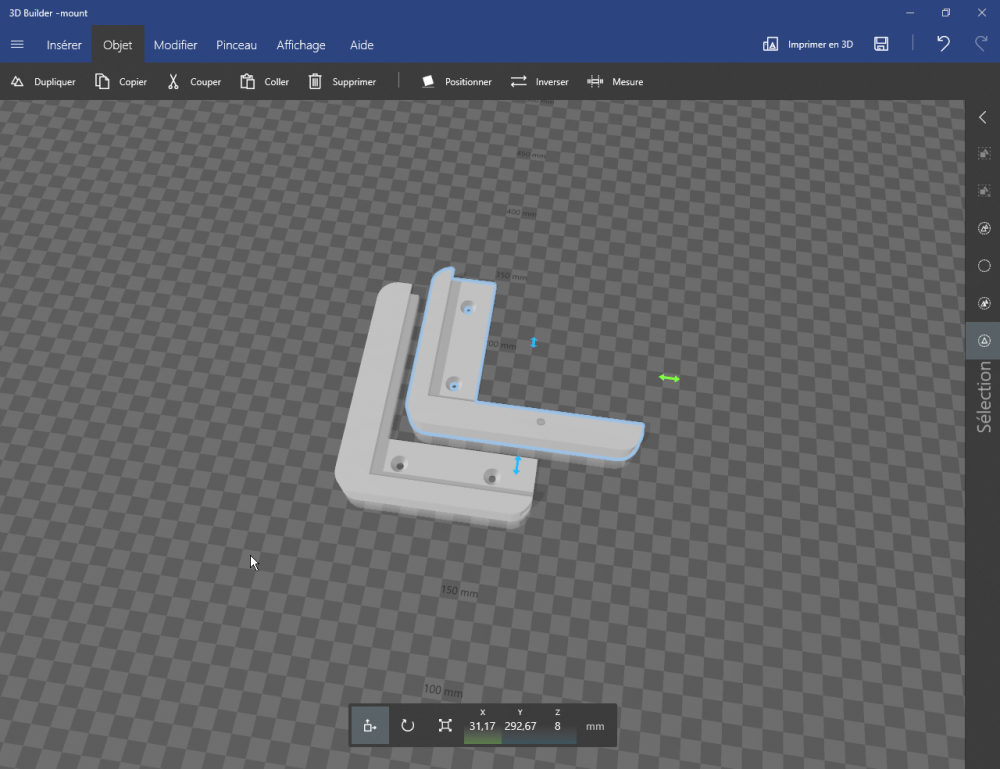
Task: Click the Dupliquer icon in toolbar
Action: point(17,82)
